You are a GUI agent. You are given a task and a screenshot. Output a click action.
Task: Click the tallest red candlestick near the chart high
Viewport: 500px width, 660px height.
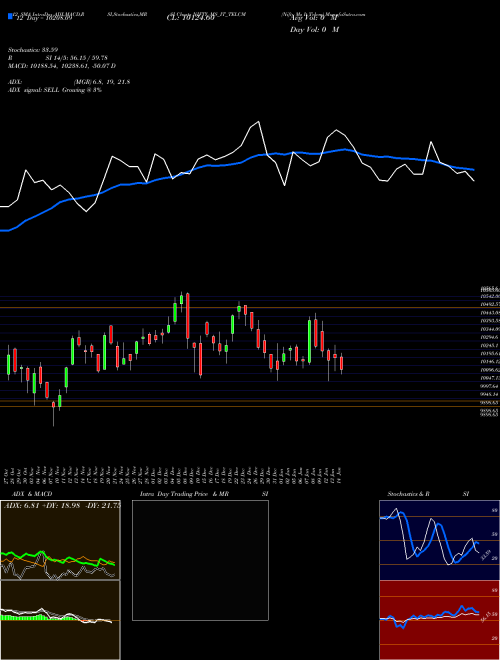coord(188,316)
